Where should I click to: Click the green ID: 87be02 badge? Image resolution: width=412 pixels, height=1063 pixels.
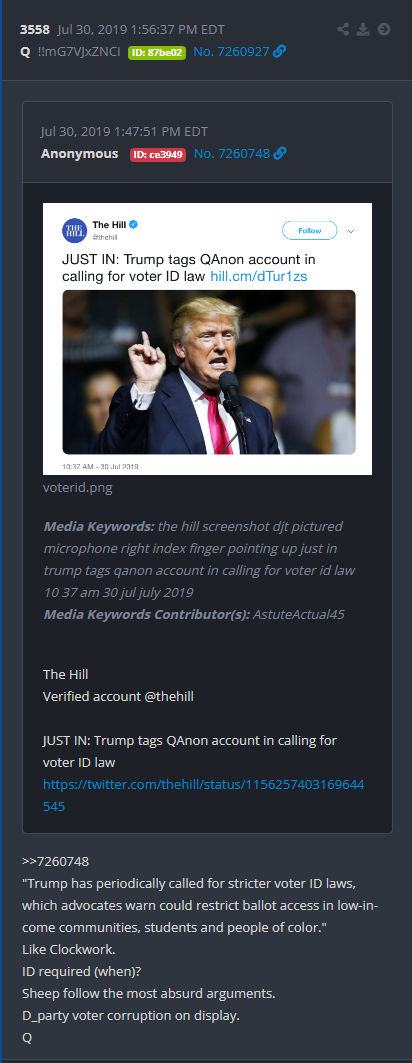(x=157, y=52)
